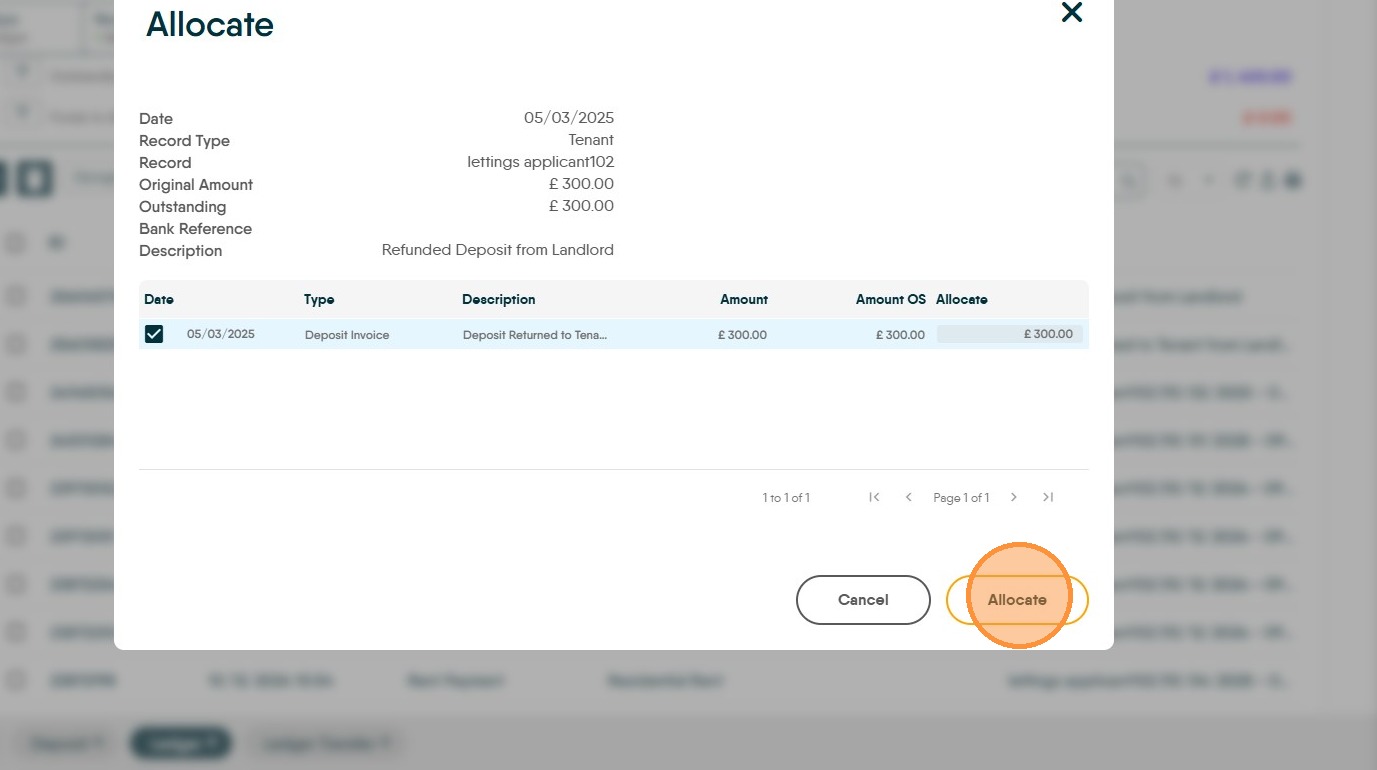Select the 05/03/2025 cell in table row
The height and width of the screenshot is (770, 1377).
[x=221, y=334]
